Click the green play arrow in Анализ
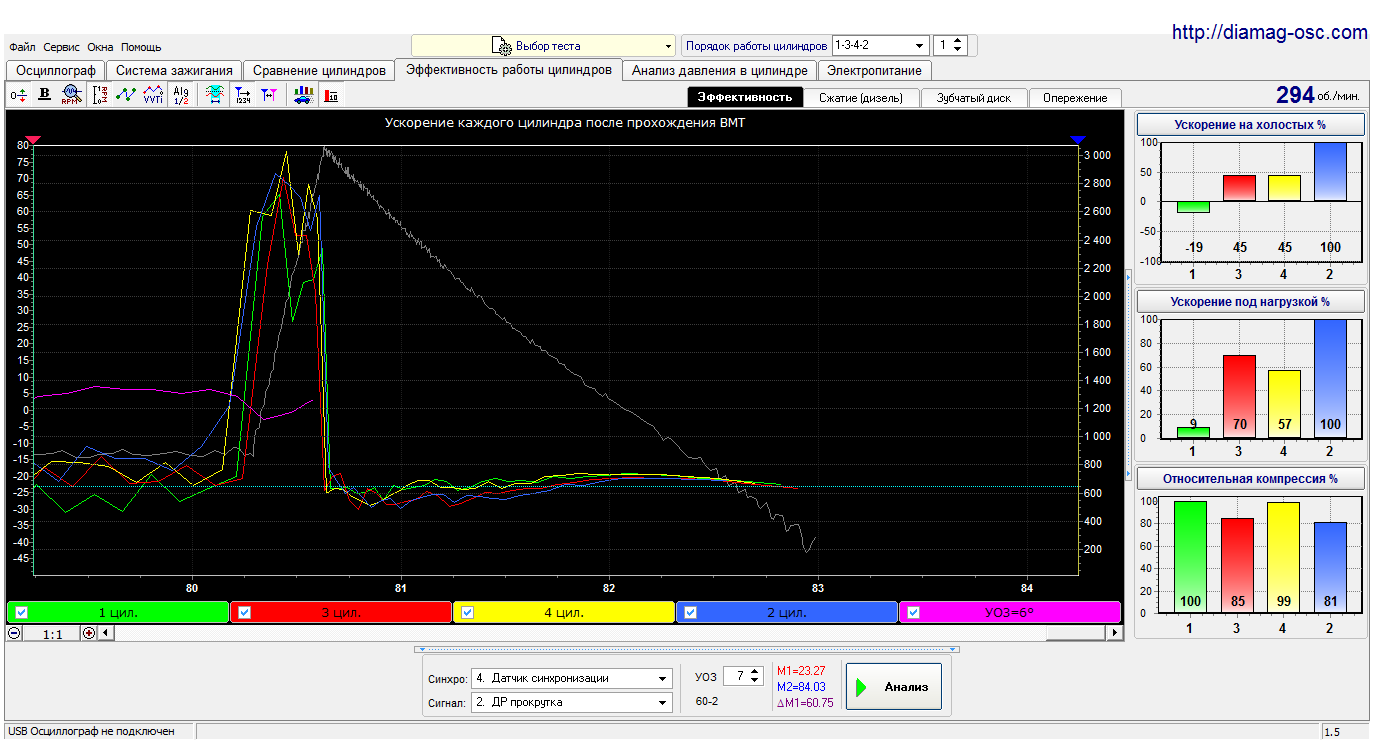This screenshot has width=1382, height=744. [860, 687]
